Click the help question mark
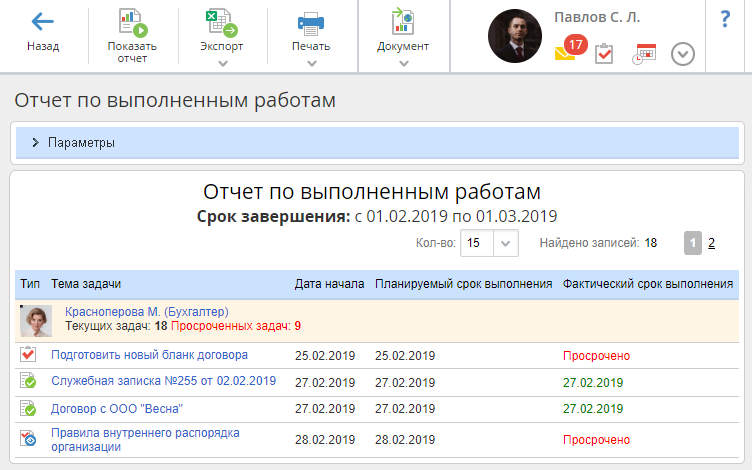This screenshot has height=470, width=752. tap(726, 19)
